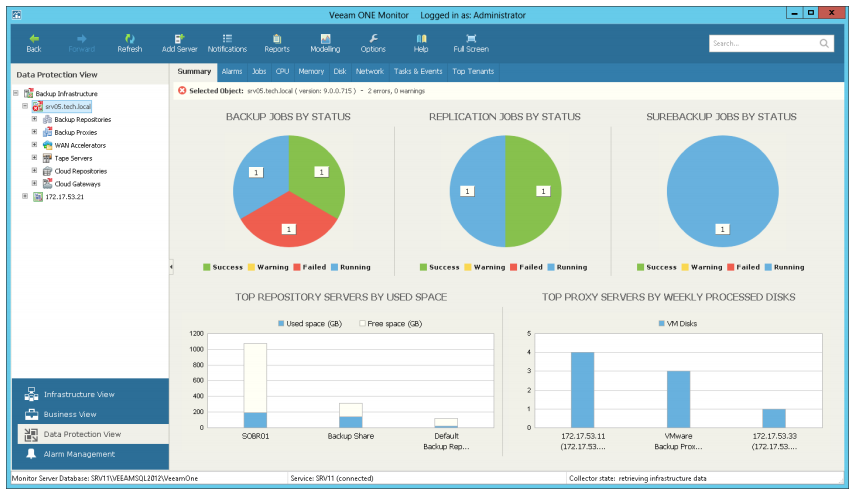Expand the Backup Proxies node
The image size is (856, 493).
[34, 132]
